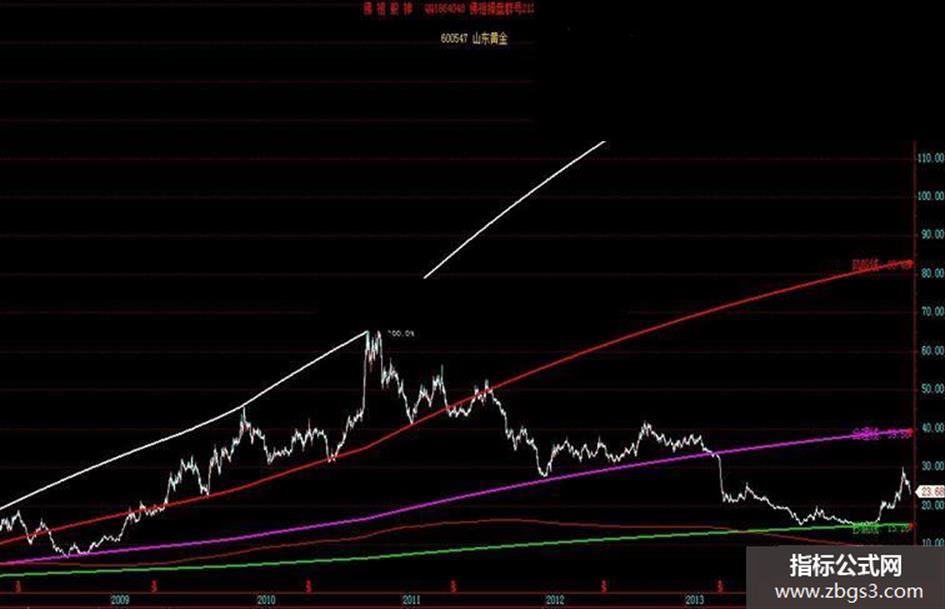This screenshot has height=609, width=945.
Task: Click the red header text at top
Action: pyautogui.click(x=448, y=9)
